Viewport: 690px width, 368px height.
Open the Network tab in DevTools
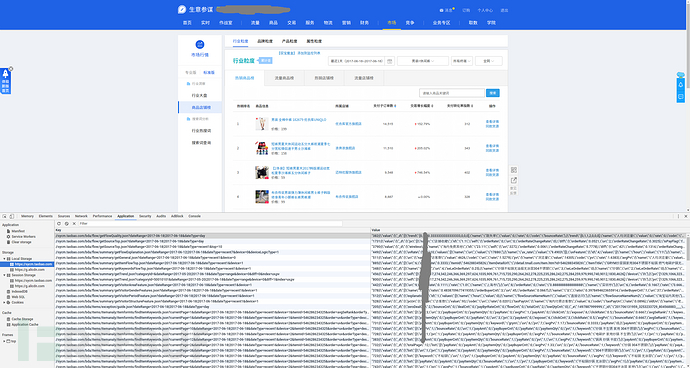click(x=81, y=216)
